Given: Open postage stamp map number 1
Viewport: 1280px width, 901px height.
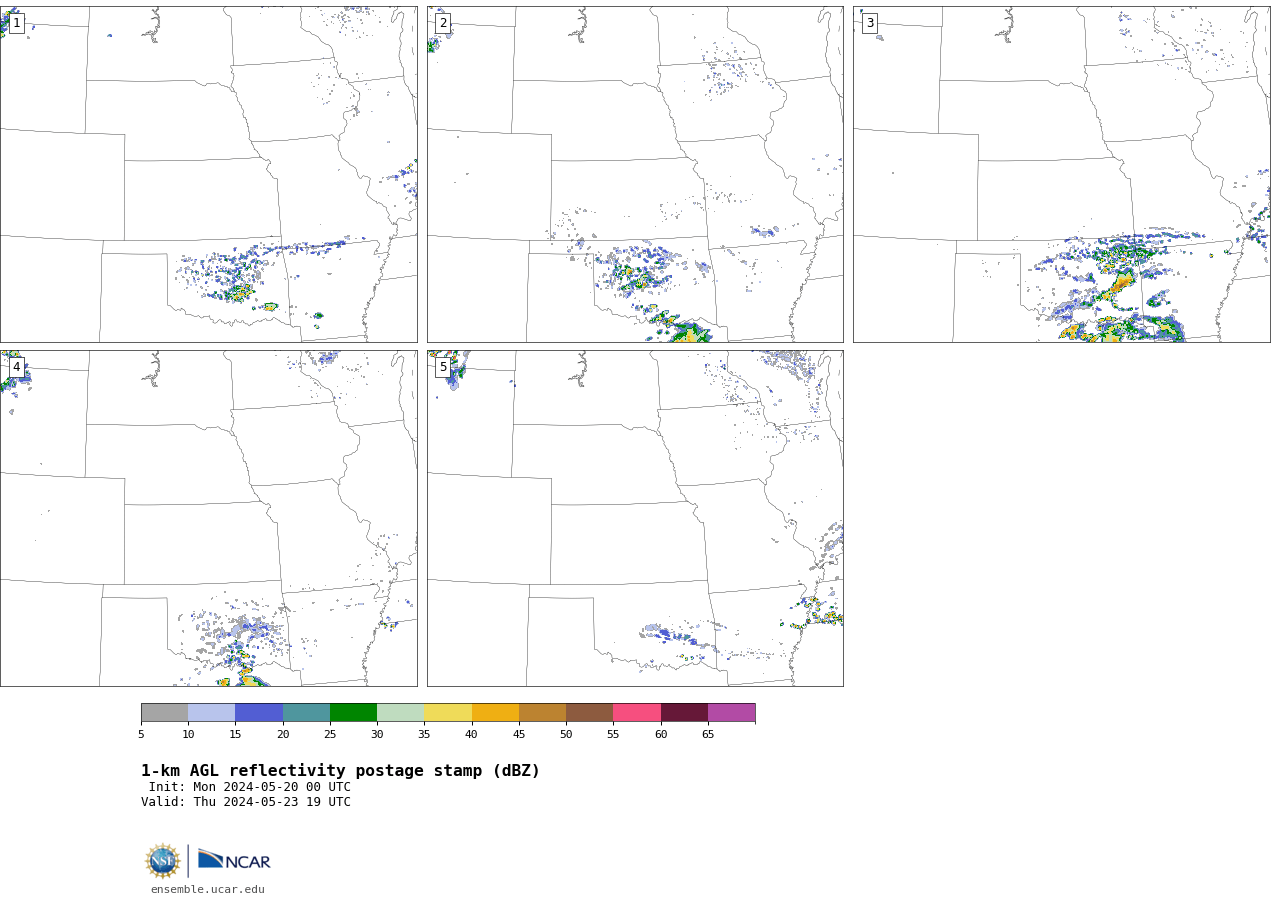Looking at the screenshot, I should (209, 174).
